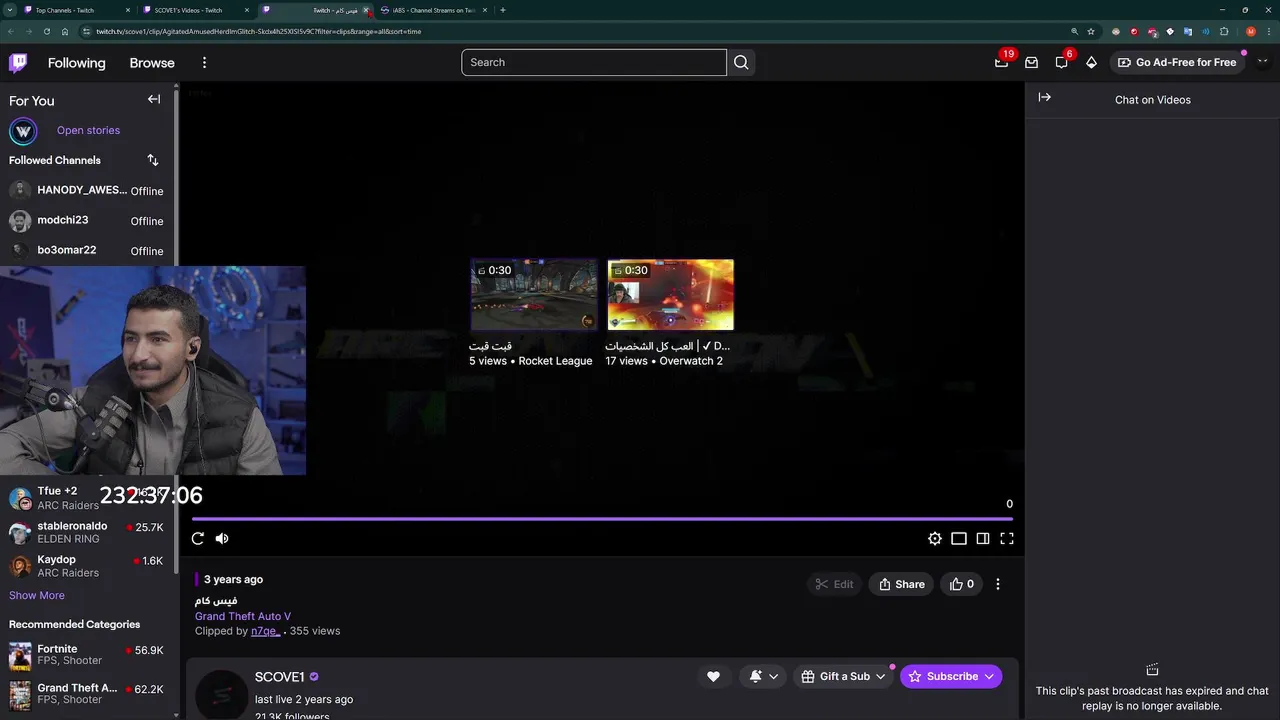
Task: Follow SCOVE1 with heart button
Action: coord(713,677)
